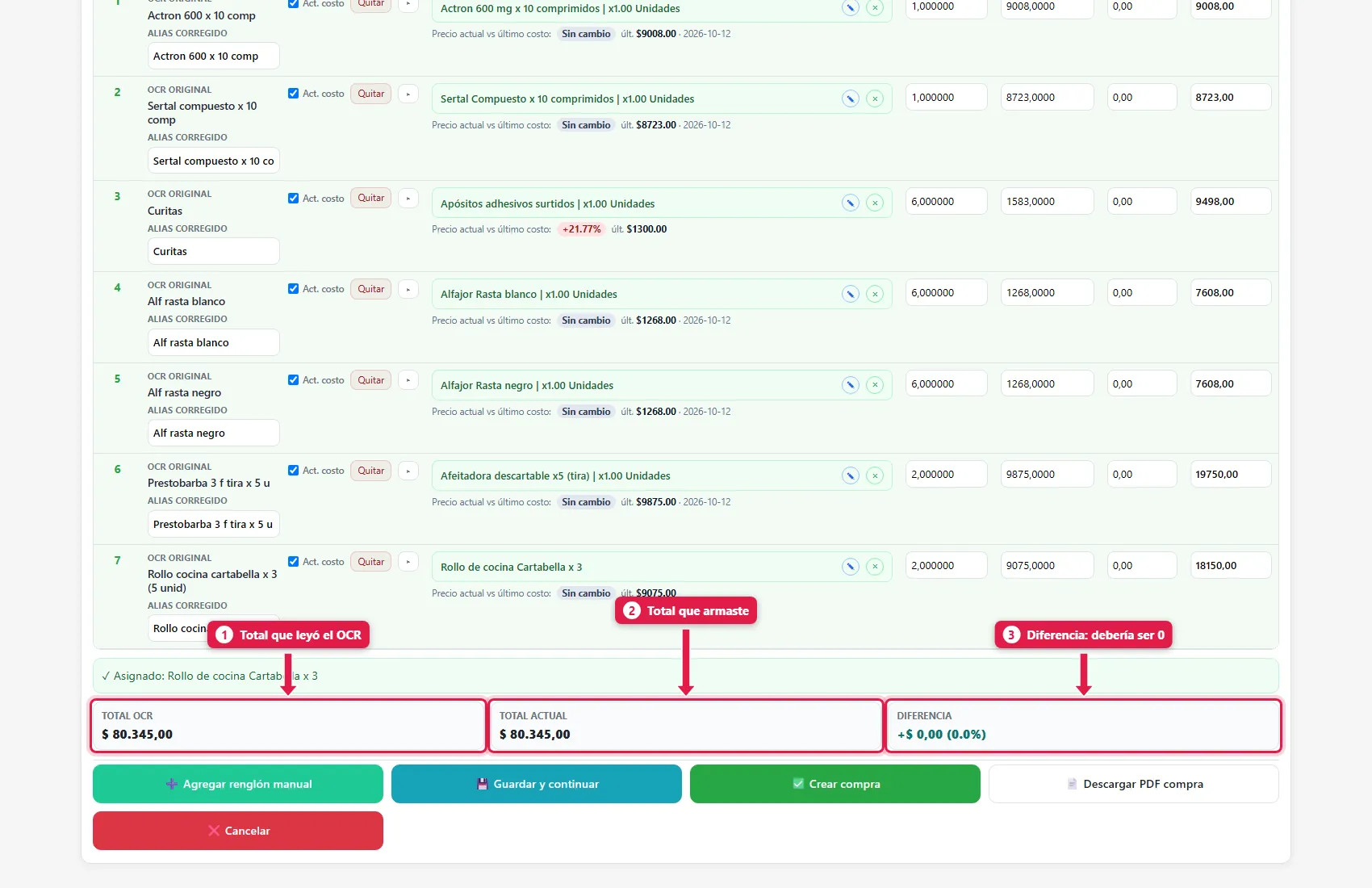Clear product match for Alfajor Rasta blanco
Viewport: 1372px width, 888px height.
(x=875, y=294)
